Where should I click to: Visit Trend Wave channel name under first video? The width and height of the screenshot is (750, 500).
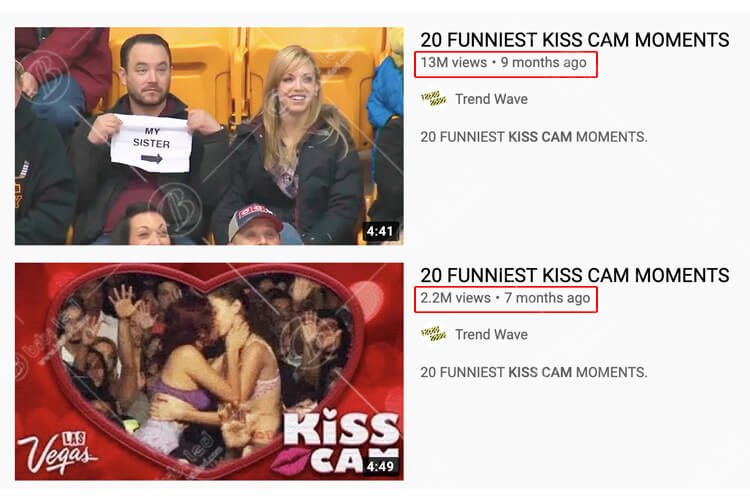point(491,99)
